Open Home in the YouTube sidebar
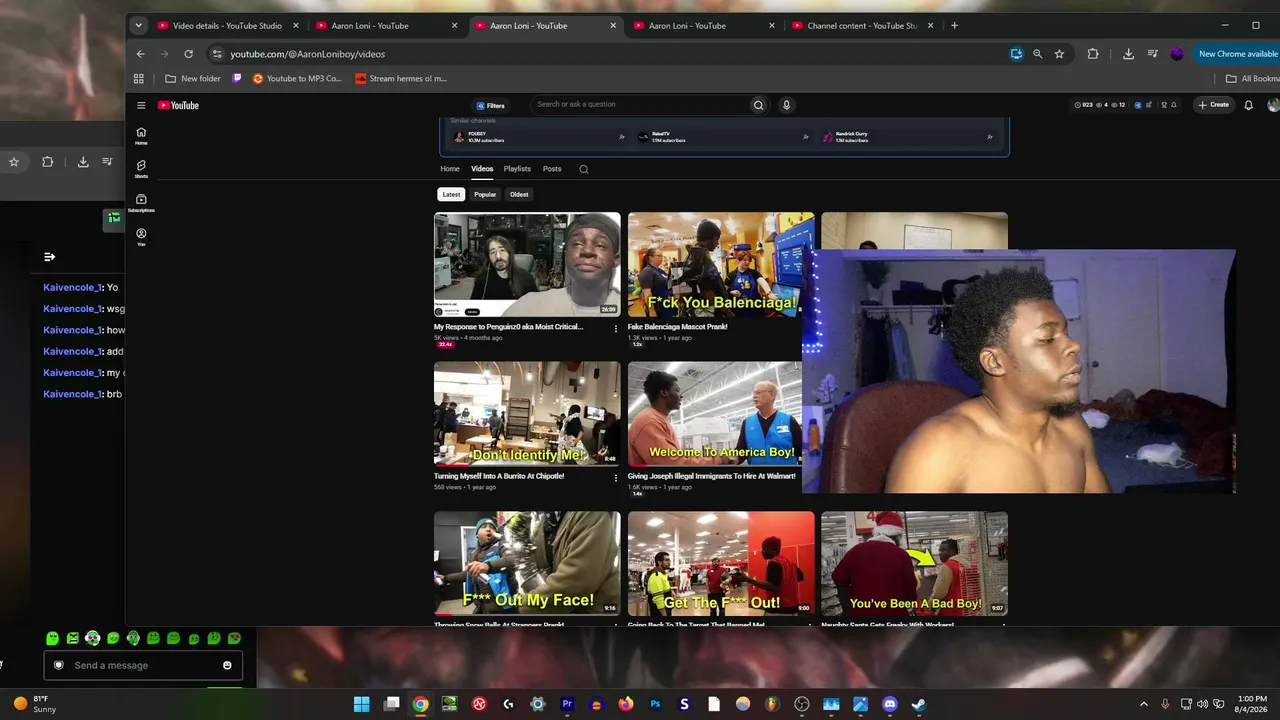This screenshot has width=1280, height=720. coord(141,136)
